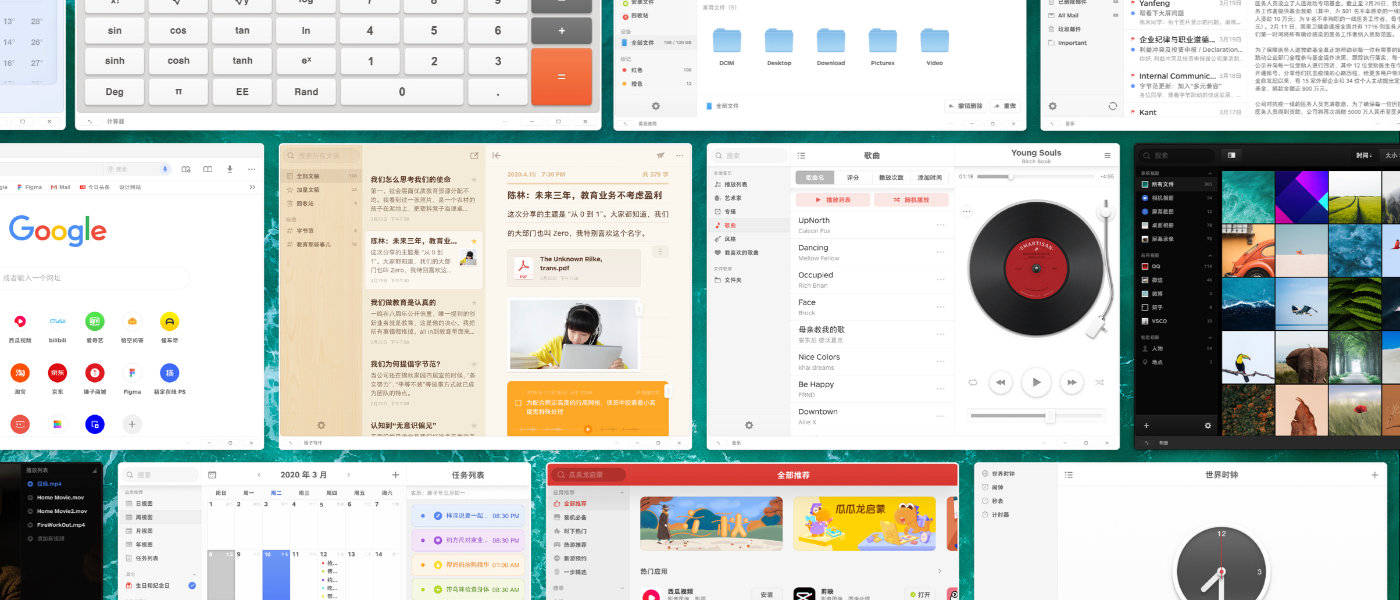The height and width of the screenshot is (600, 1400).
Task: Click the add shortcut plus icon in browser
Action: [x=132, y=424]
